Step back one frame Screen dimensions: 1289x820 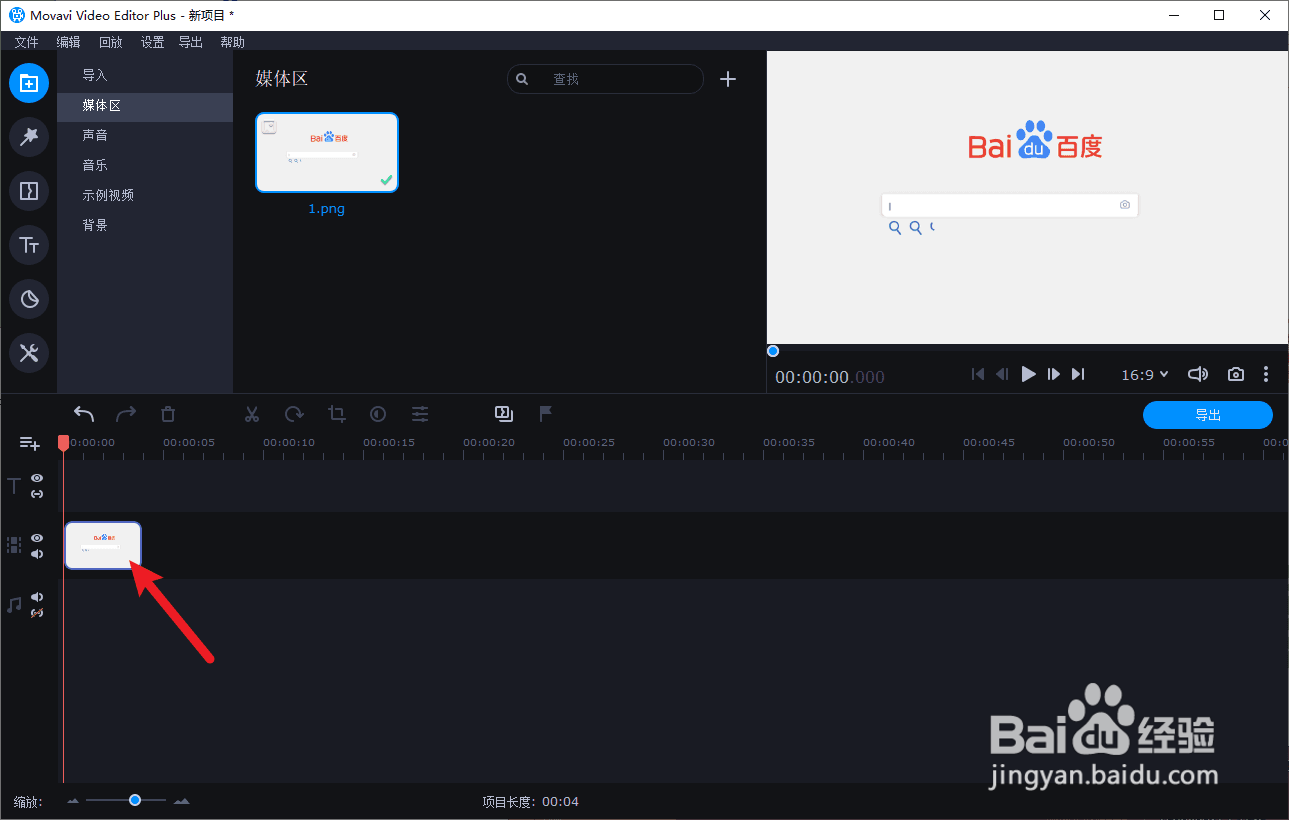point(1002,374)
